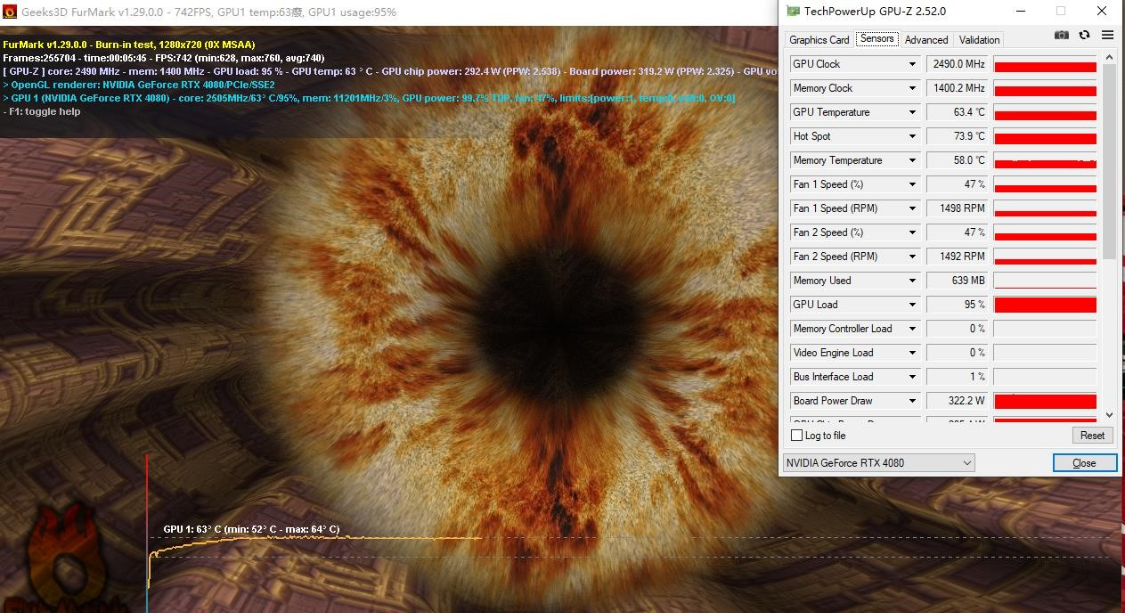Click the GPU-Z app icon in title bar
Image resolution: width=1125 pixels, height=613 pixels.
[793, 11]
